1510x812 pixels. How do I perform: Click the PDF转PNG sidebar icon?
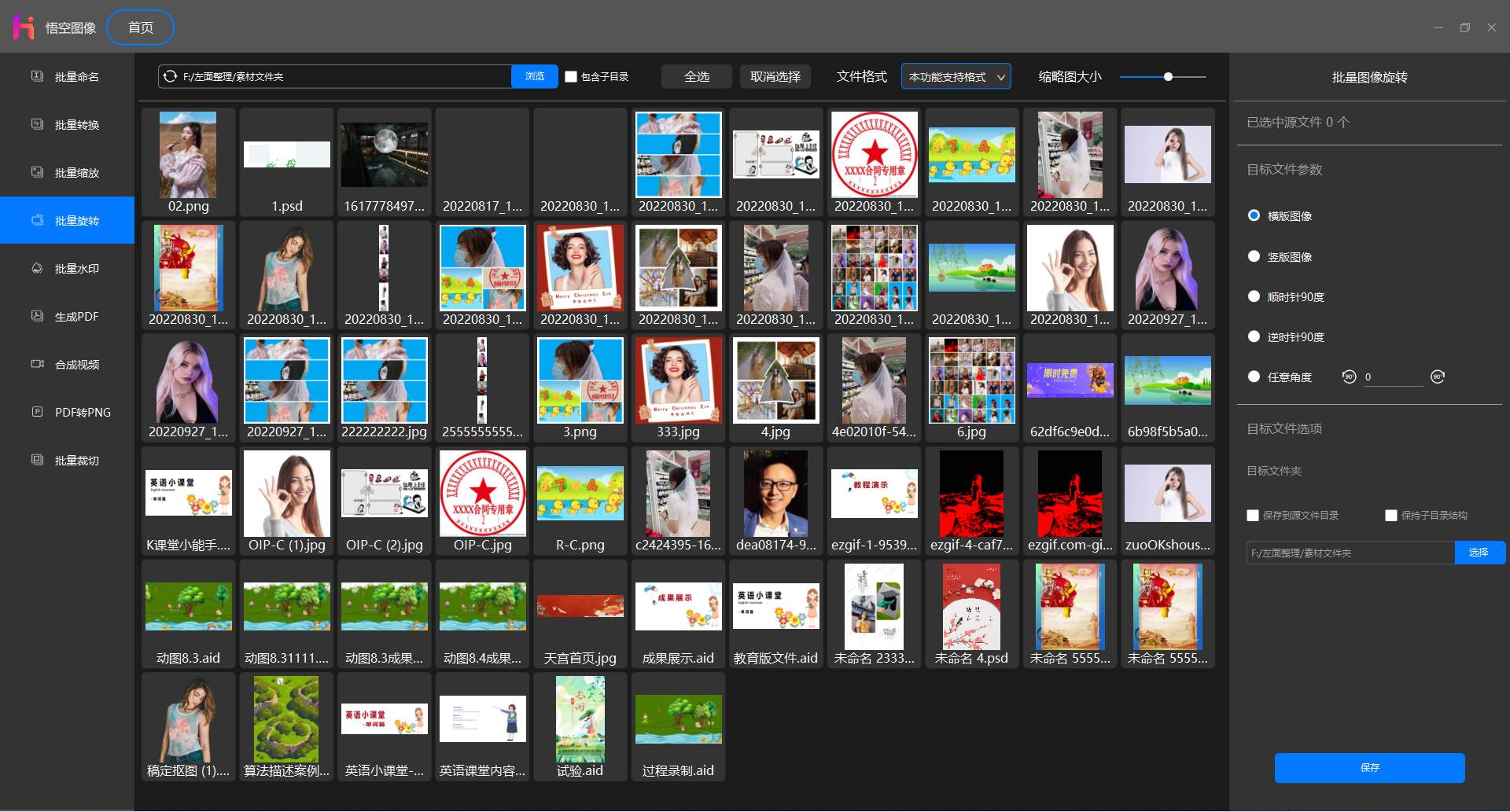click(37, 412)
